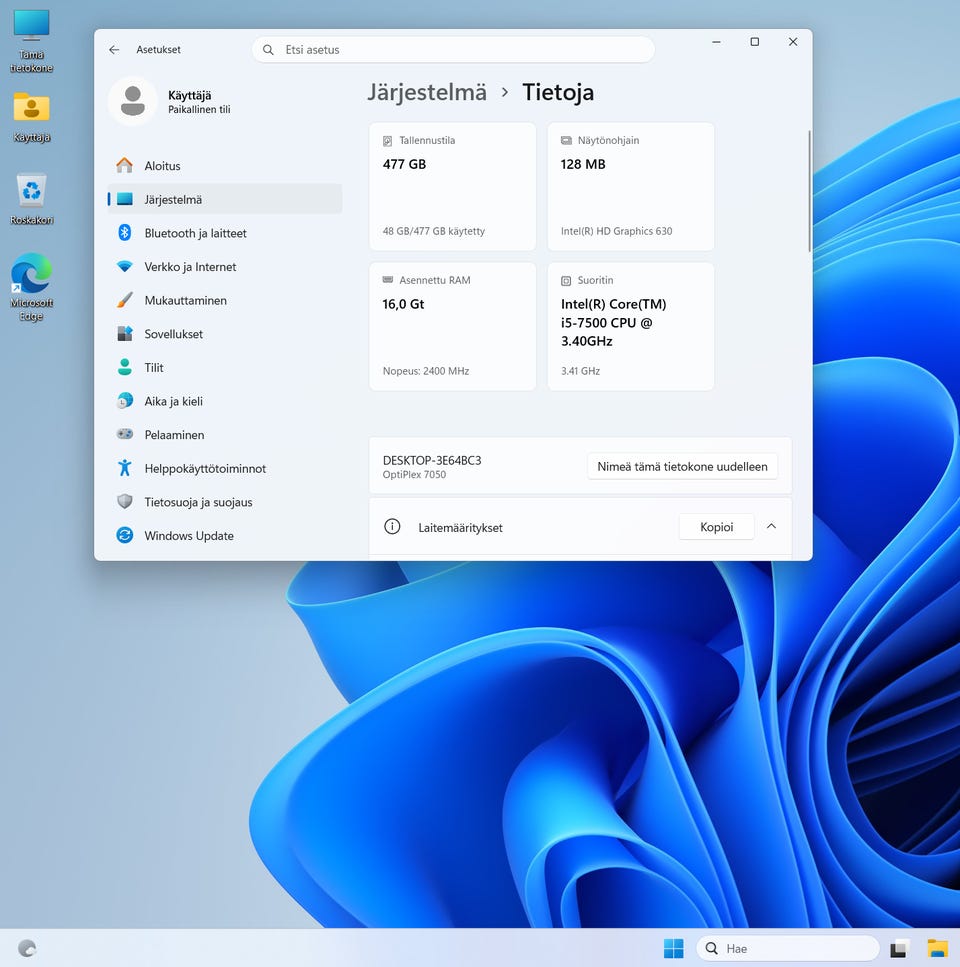Viewport: 960px width, 967px height.
Task: Open Bluetooth ja laitteet settings
Action: pyautogui.click(x=195, y=233)
